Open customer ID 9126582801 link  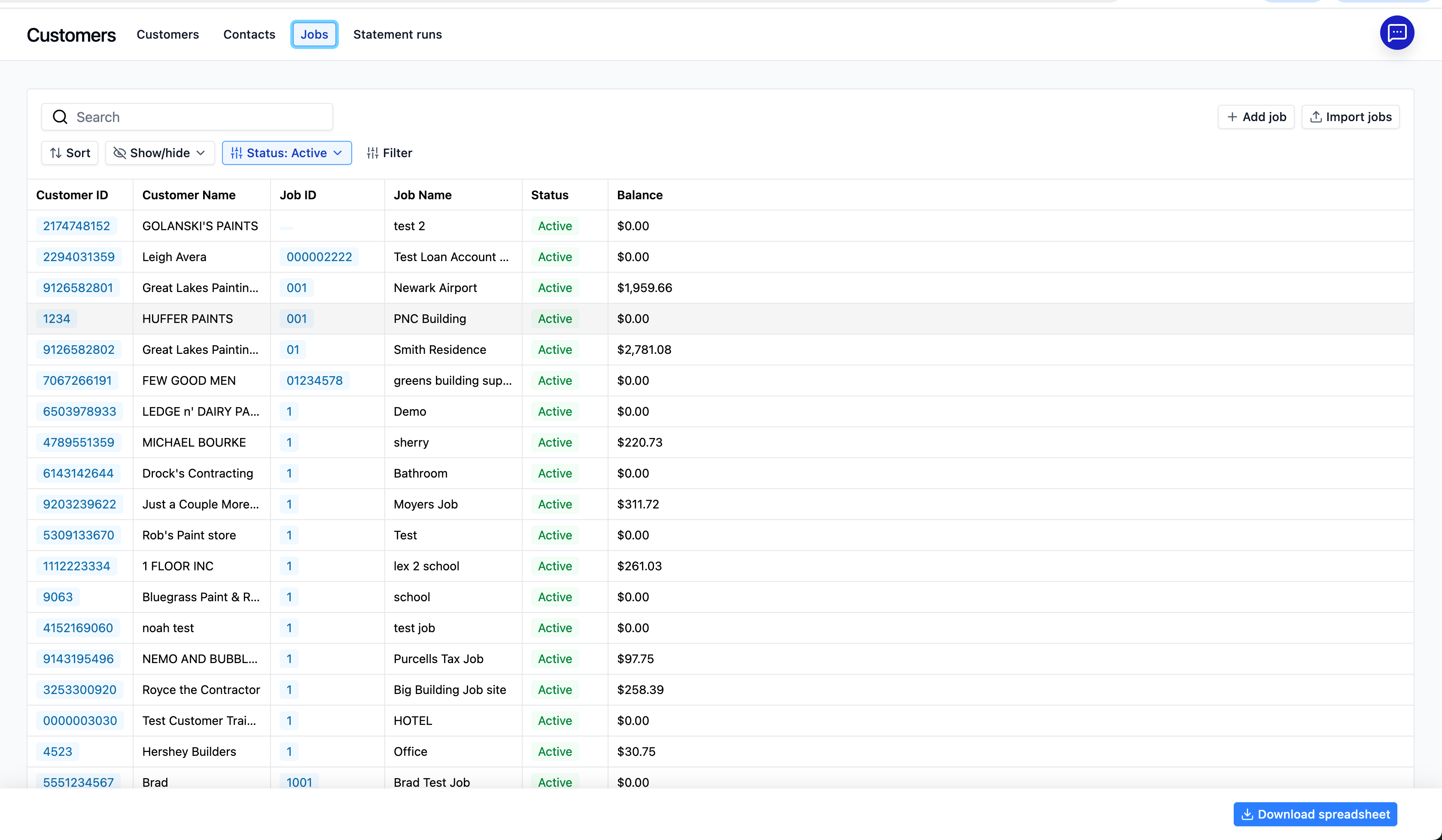coord(78,288)
